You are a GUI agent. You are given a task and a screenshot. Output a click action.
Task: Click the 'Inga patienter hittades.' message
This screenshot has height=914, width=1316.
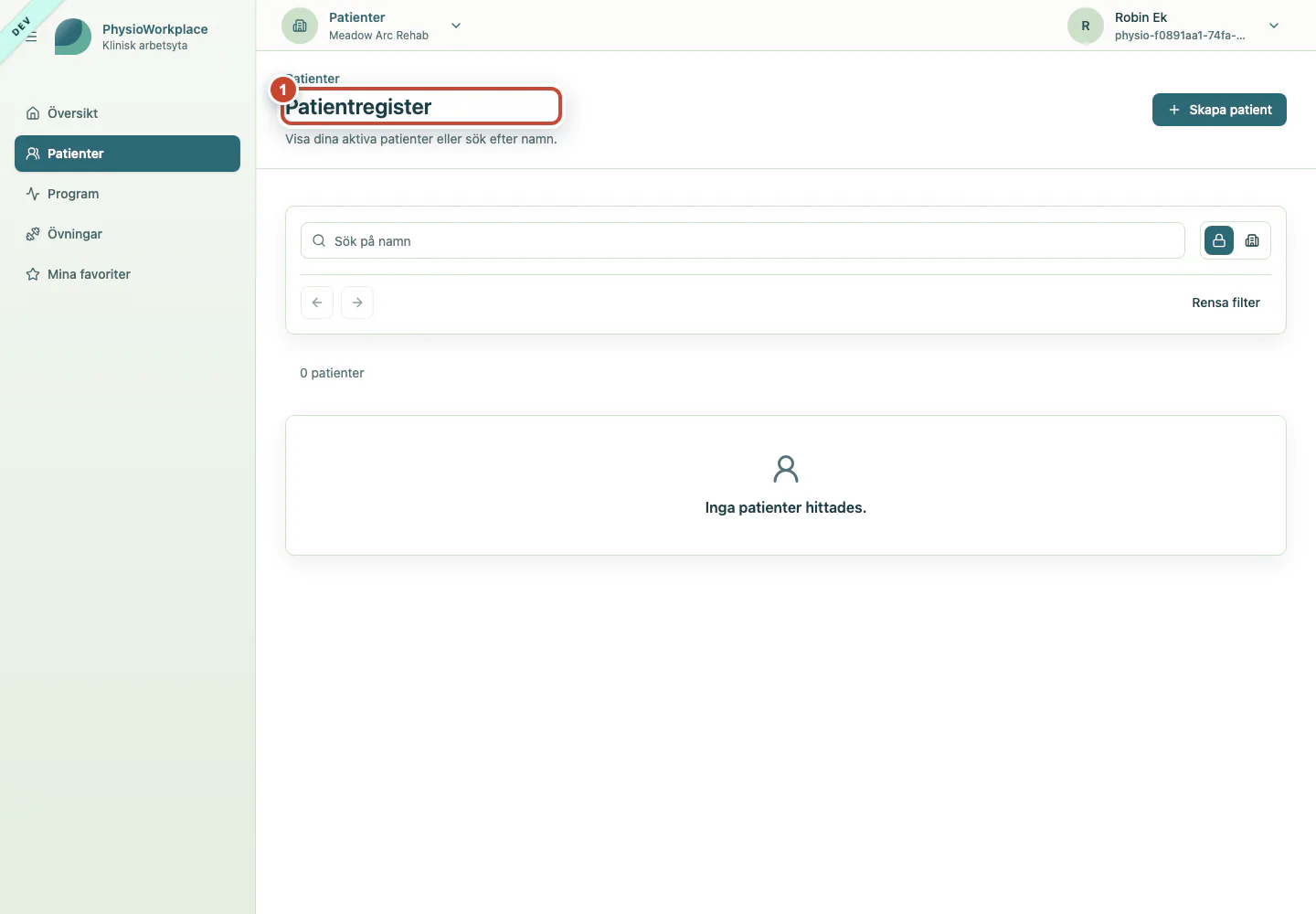click(786, 507)
